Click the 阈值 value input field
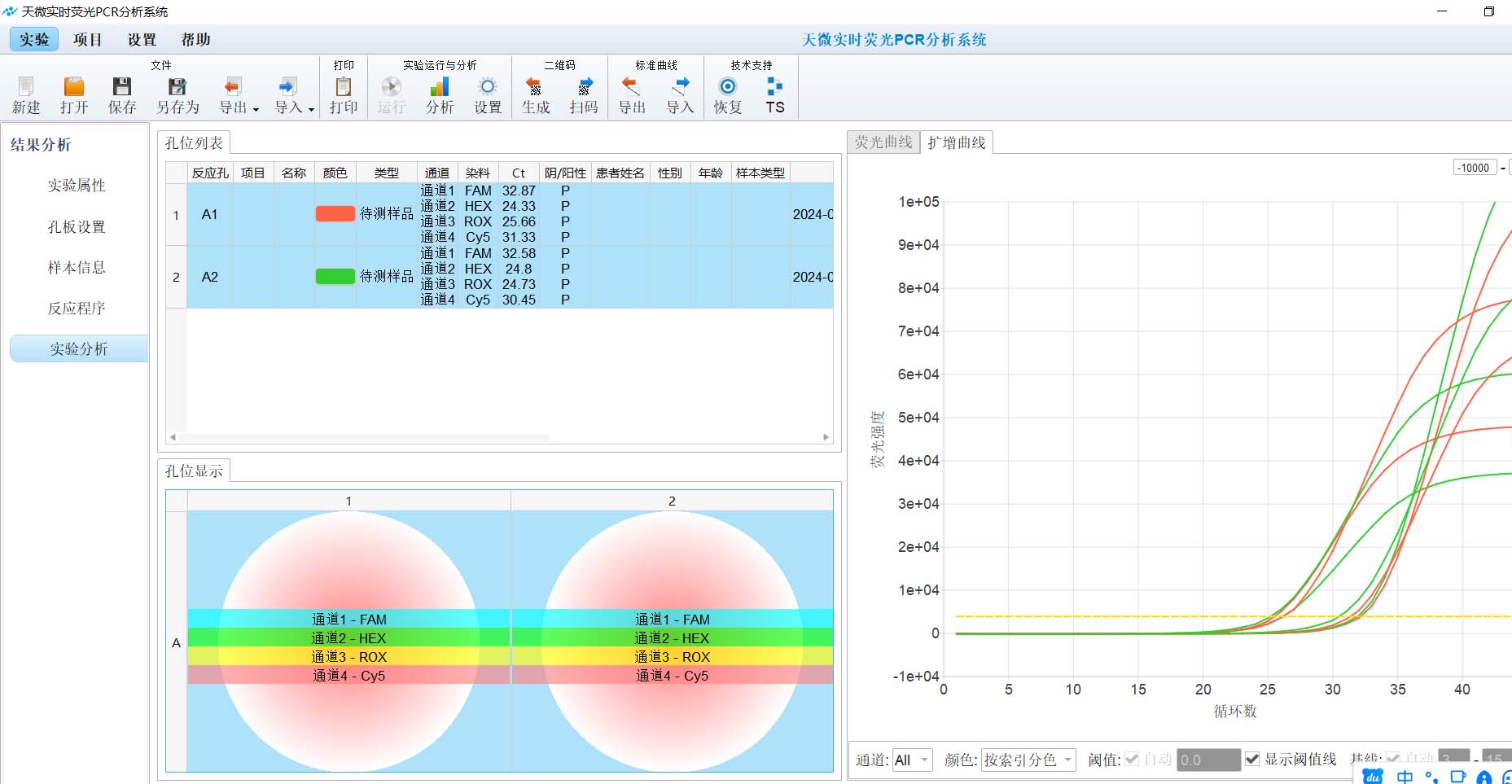The width and height of the screenshot is (1512, 784). (x=1208, y=760)
